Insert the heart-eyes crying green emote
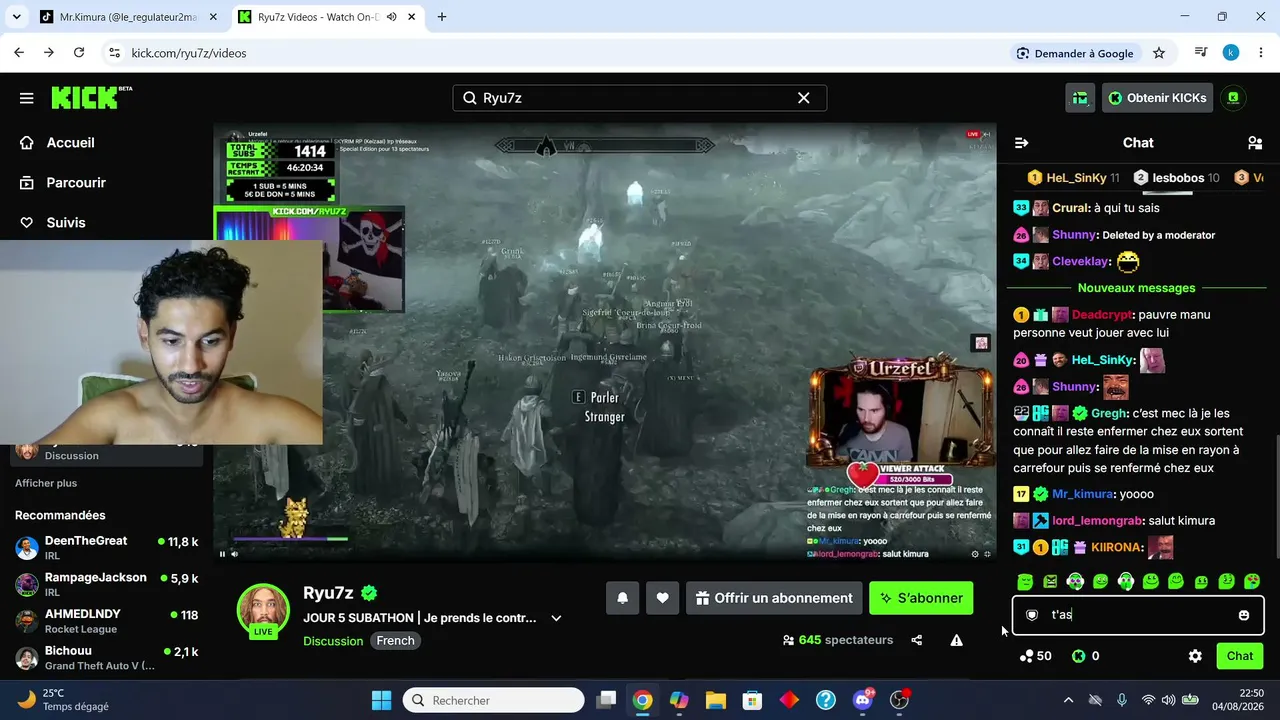The width and height of the screenshot is (1280, 720). coord(1251,581)
